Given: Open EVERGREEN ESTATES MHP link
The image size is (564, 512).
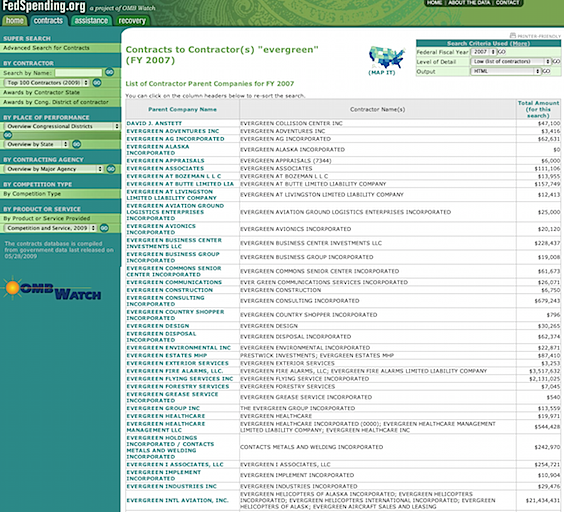Looking at the screenshot, I should click(x=167, y=355).
